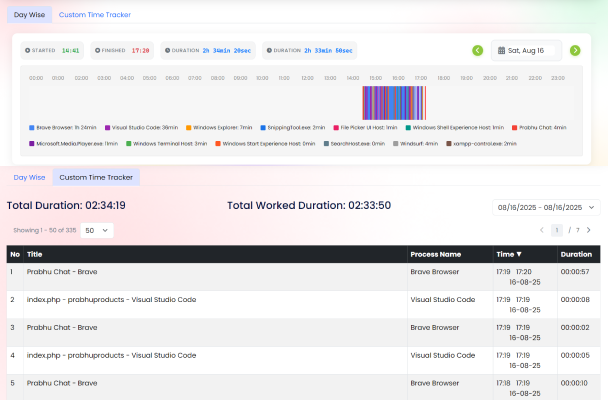Click the Windsurf gray legend swatch
608x400 pixels.
(396, 143)
